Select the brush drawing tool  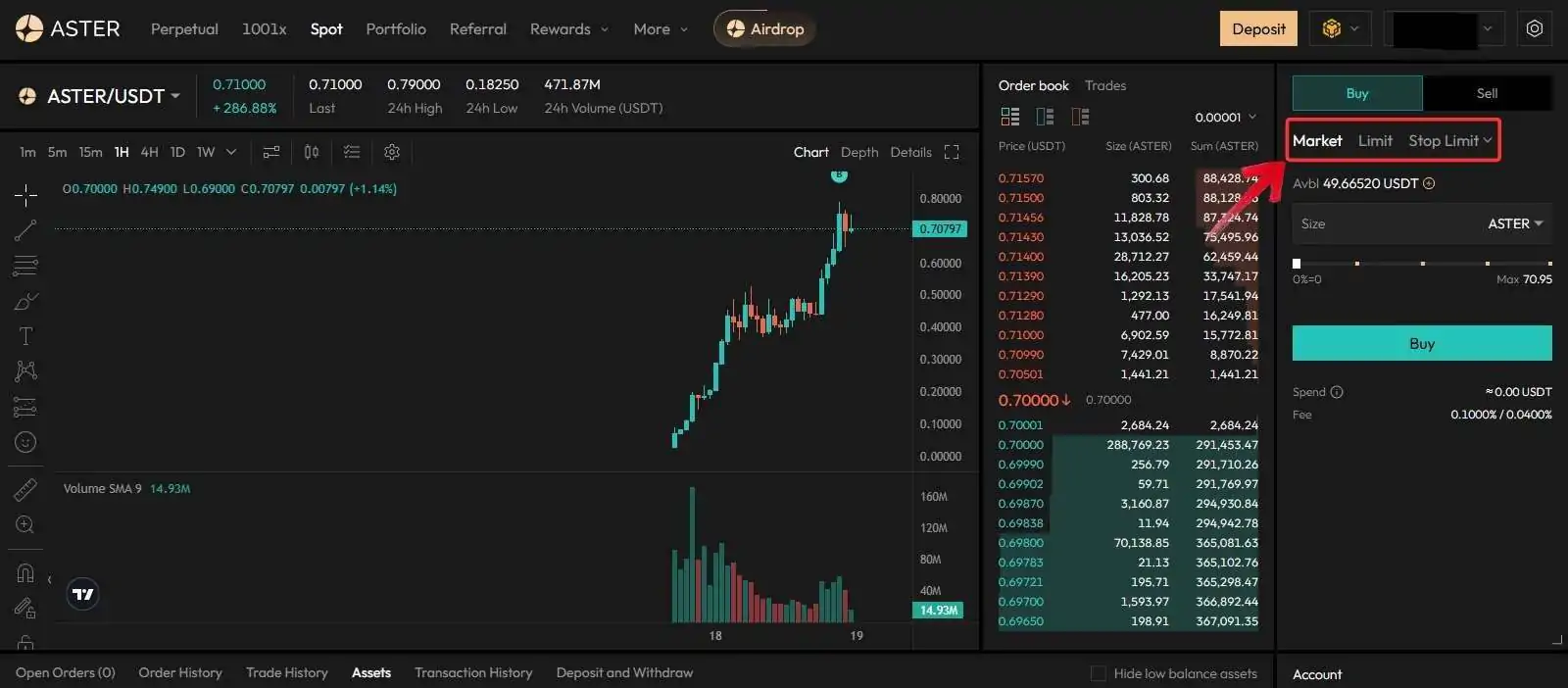tap(25, 301)
